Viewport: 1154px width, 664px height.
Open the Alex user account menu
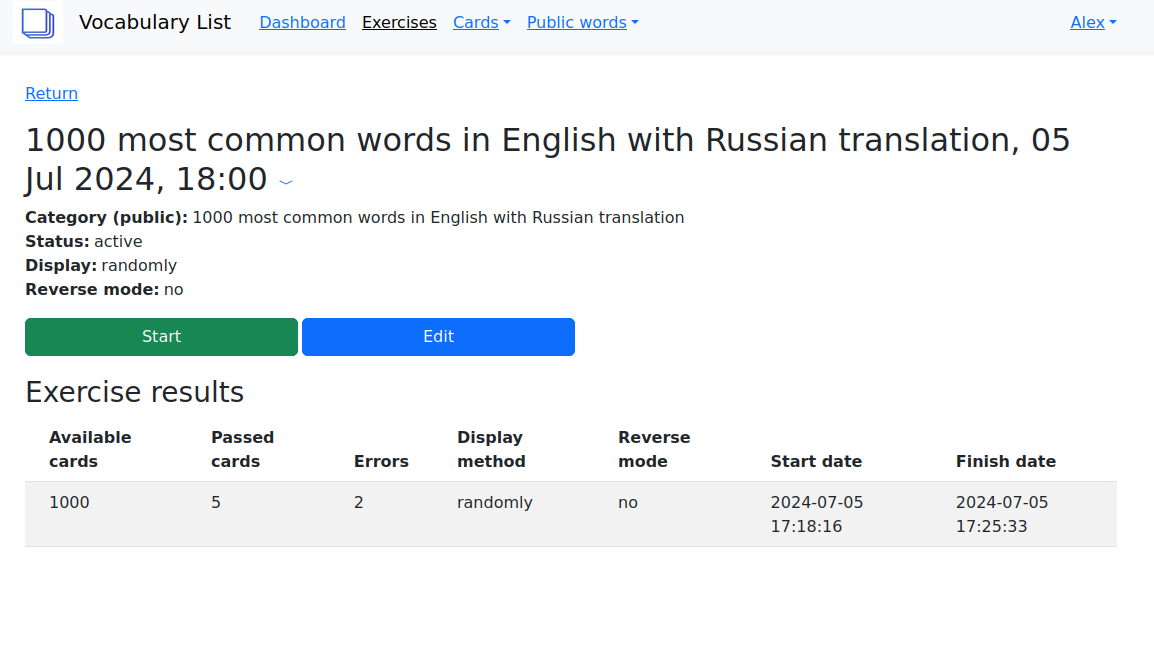pos(1093,22)
